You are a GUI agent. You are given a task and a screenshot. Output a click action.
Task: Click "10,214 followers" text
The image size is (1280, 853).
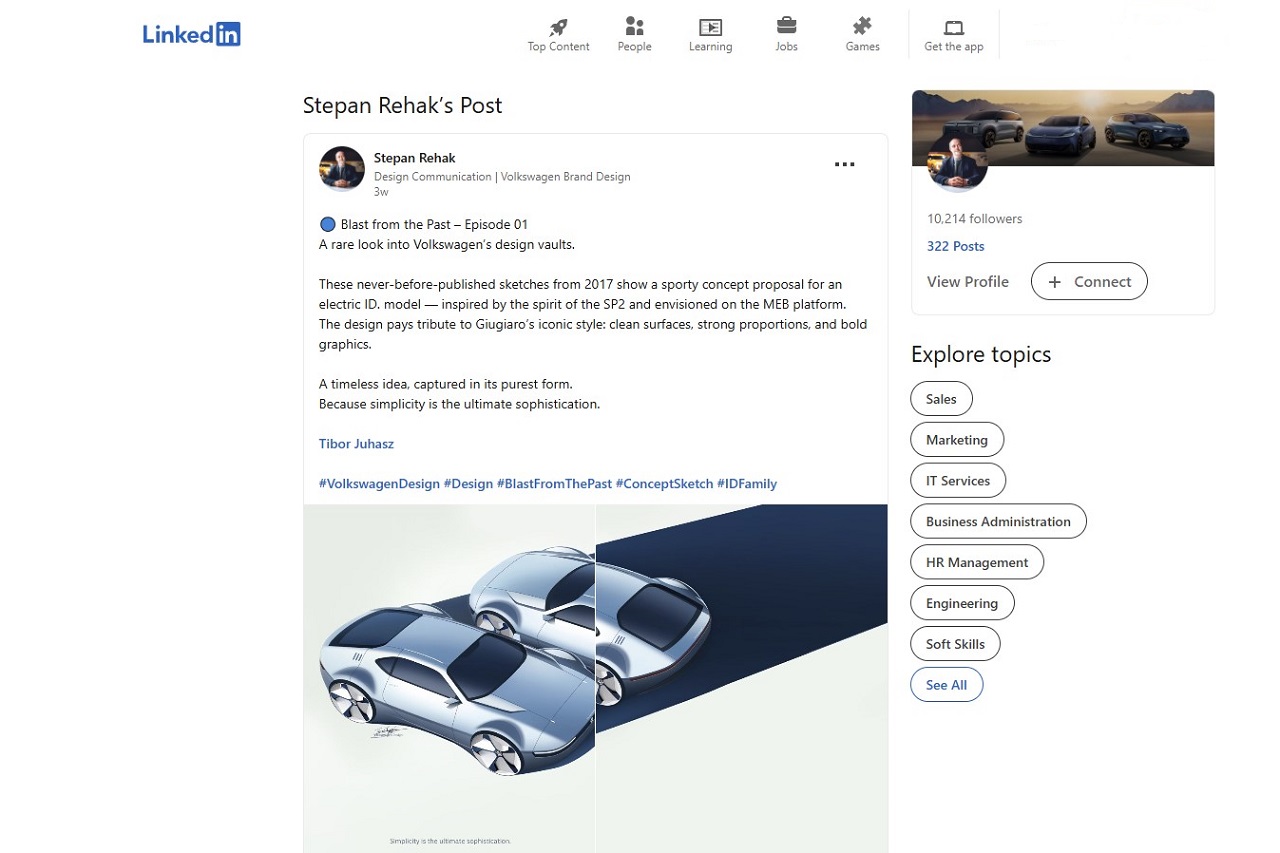(x=974, y=219)
